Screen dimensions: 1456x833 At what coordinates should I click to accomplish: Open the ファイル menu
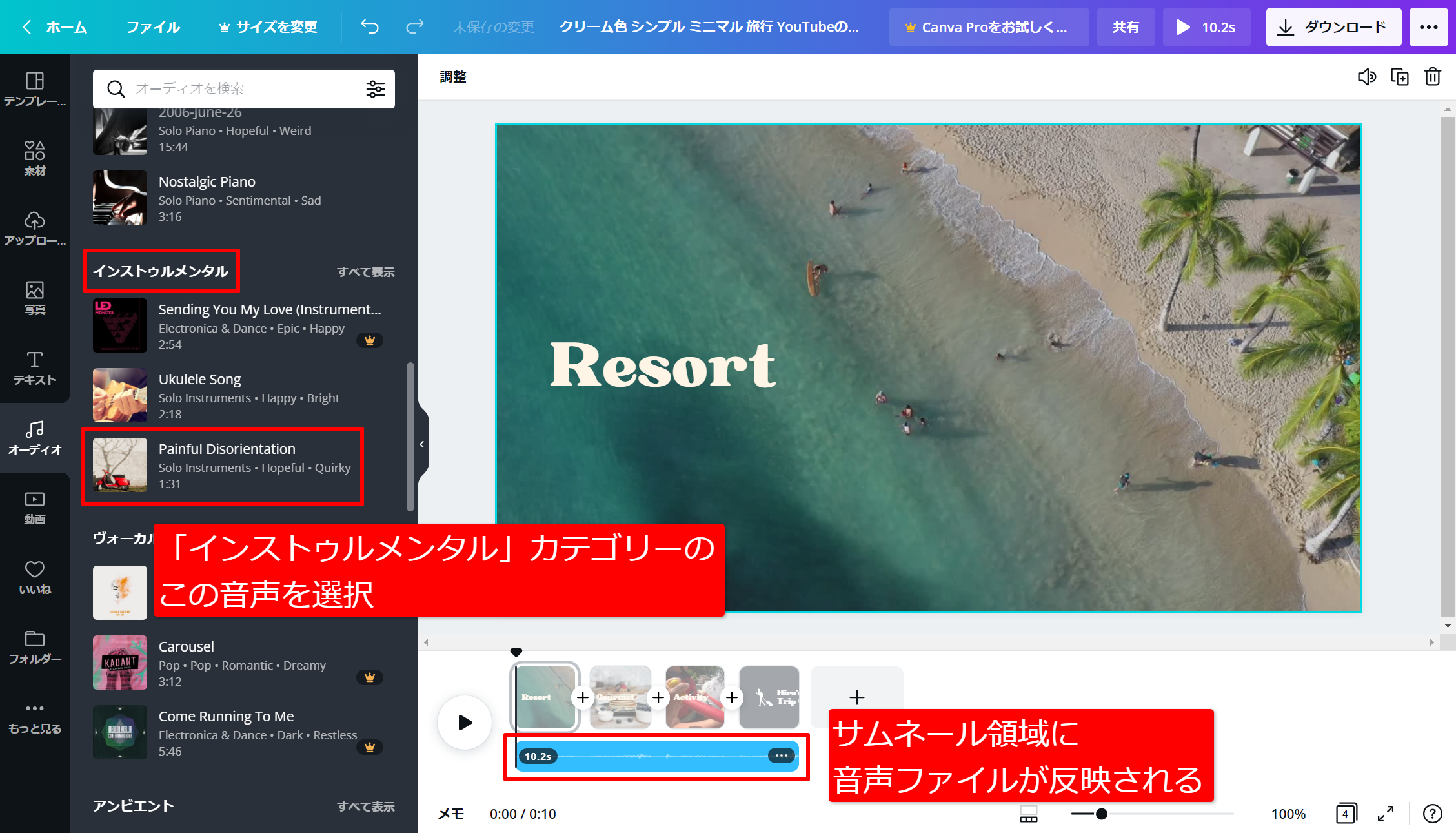(x=153, y=27)
